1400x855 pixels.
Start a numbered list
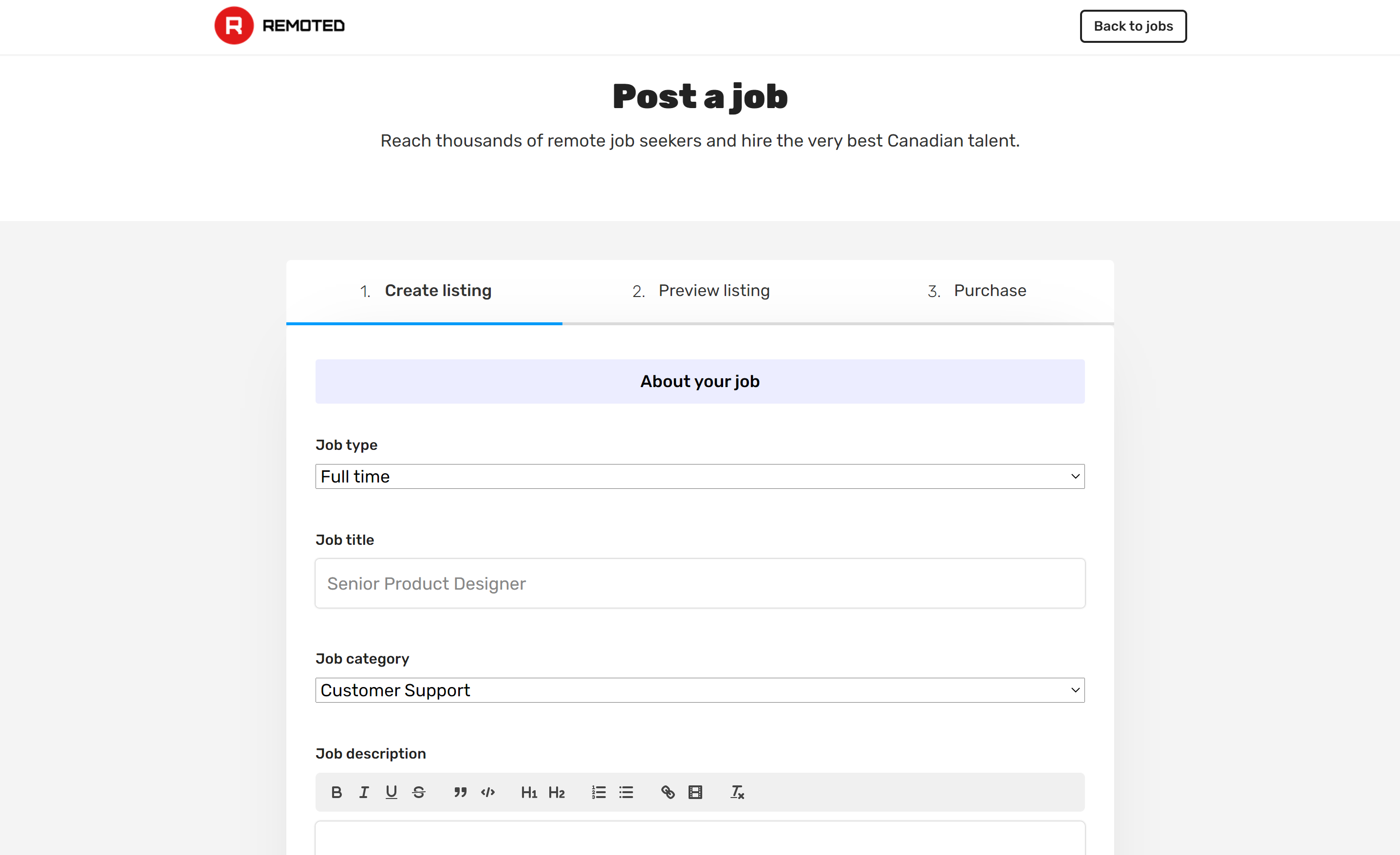tap(598, 792)
